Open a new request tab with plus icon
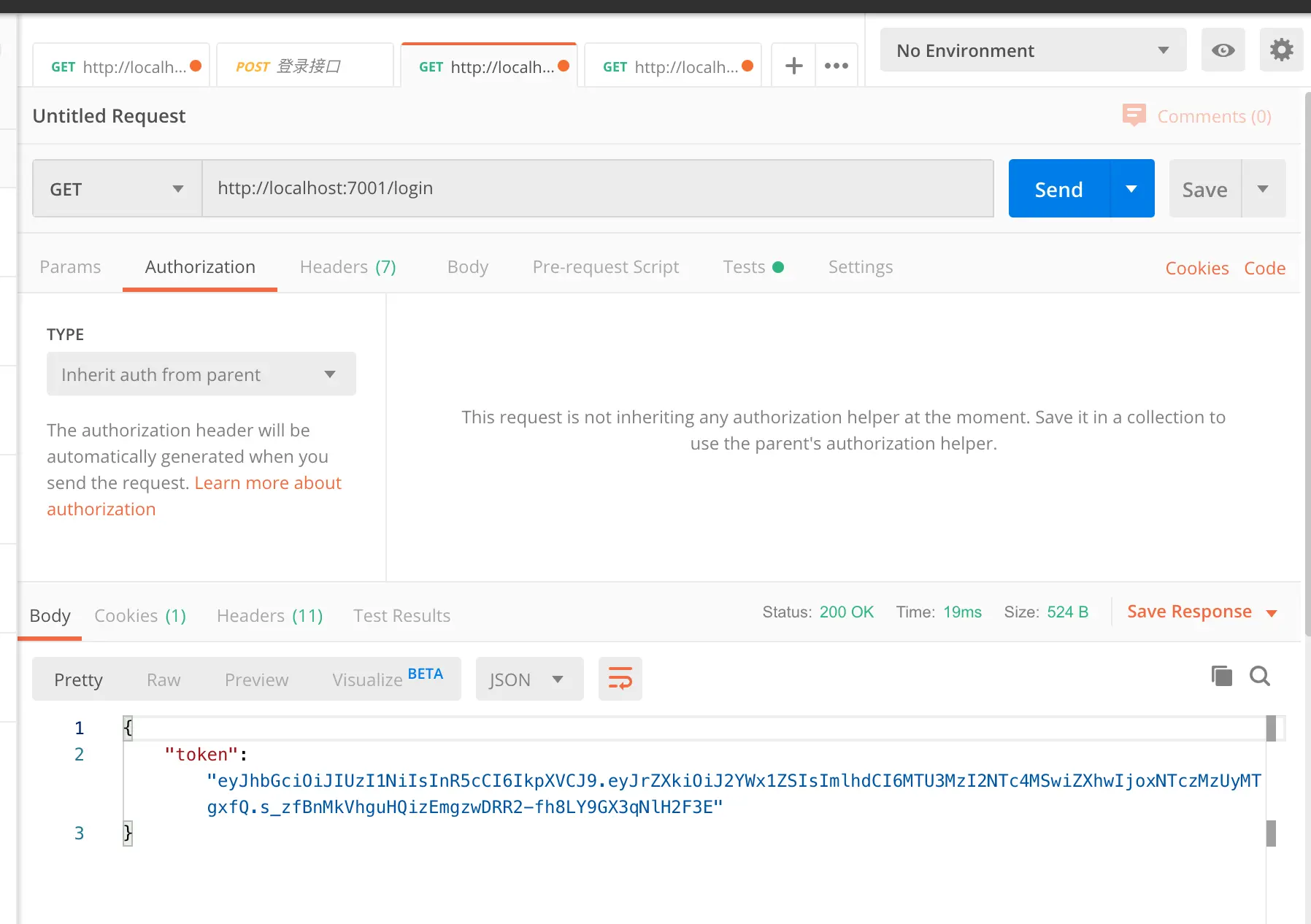1311x924 pixels. [x=793, y=66]
